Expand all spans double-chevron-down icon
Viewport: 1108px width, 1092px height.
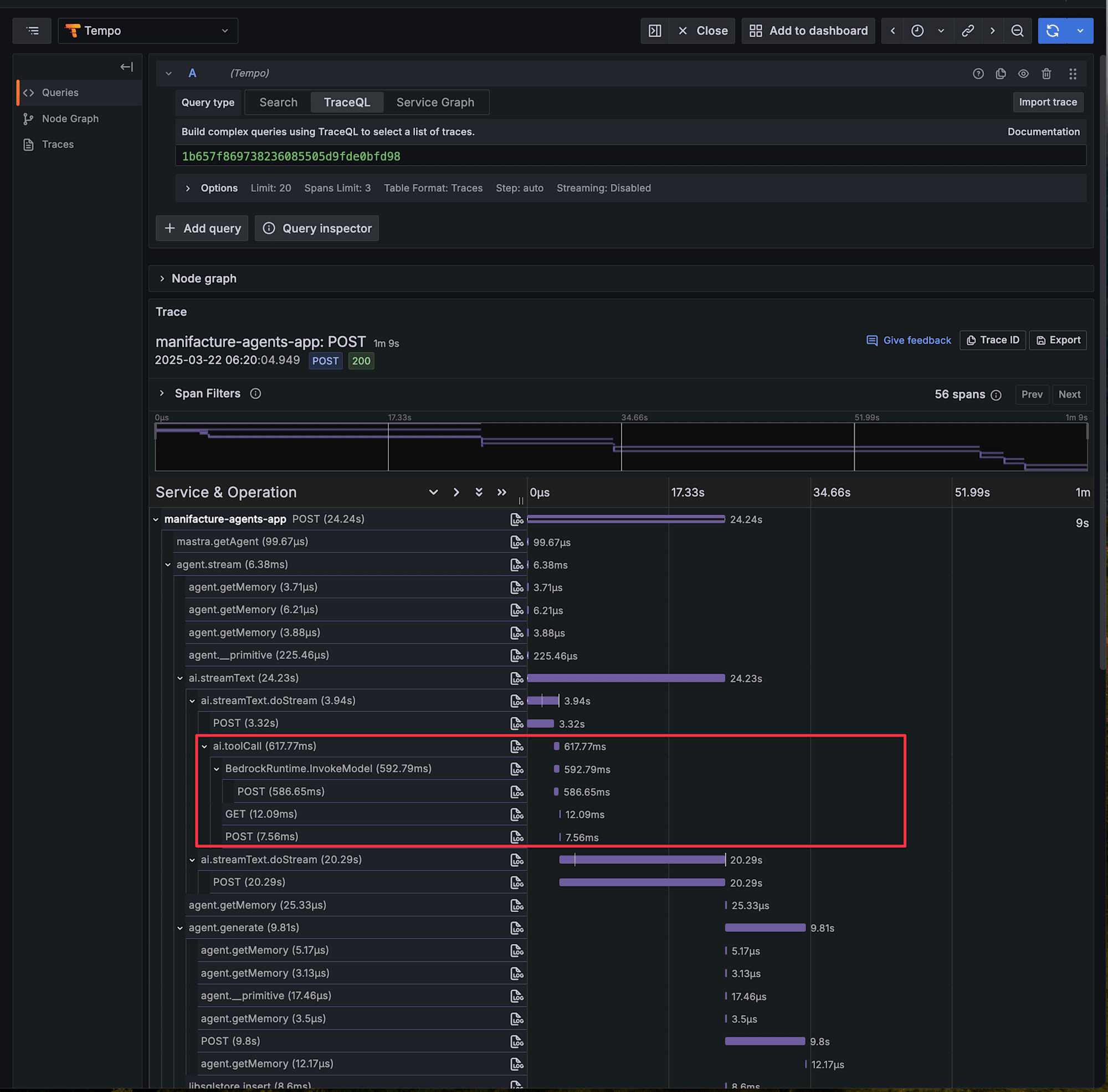click(479, 493)
